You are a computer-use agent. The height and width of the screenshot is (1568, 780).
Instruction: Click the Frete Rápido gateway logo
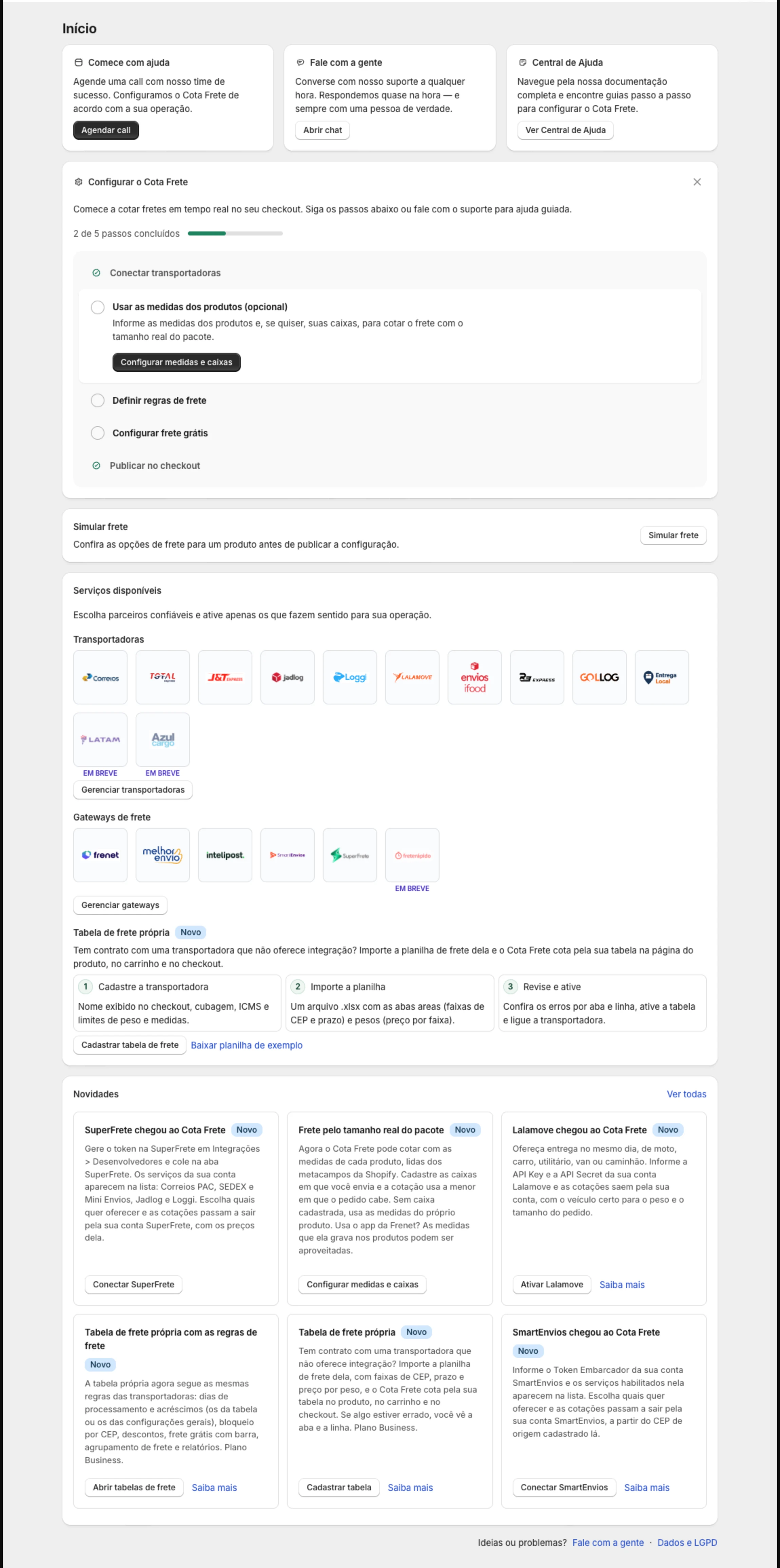[412, 855]
